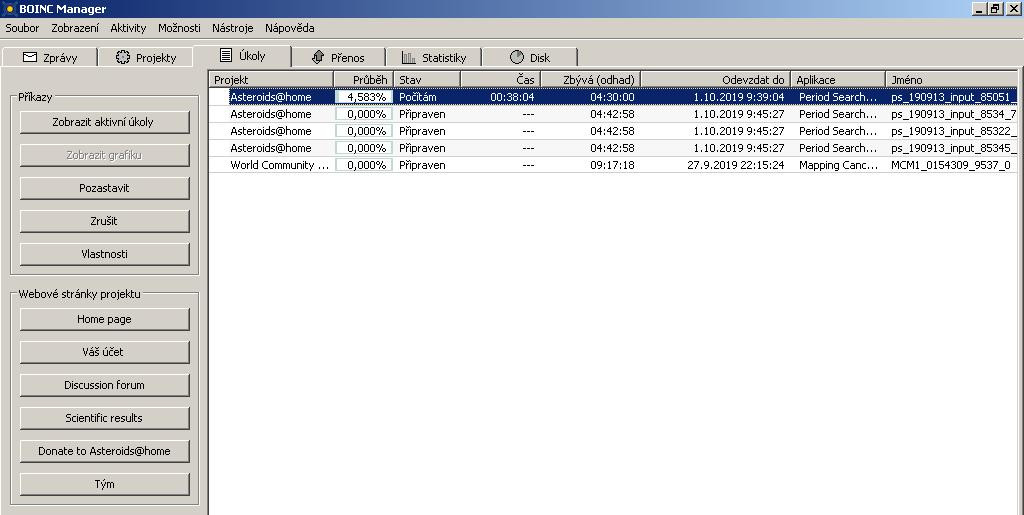Click deadline 27.9.2019 22:15:24
The height and width of the screenshot is (515, 1024).
point(735,165)
